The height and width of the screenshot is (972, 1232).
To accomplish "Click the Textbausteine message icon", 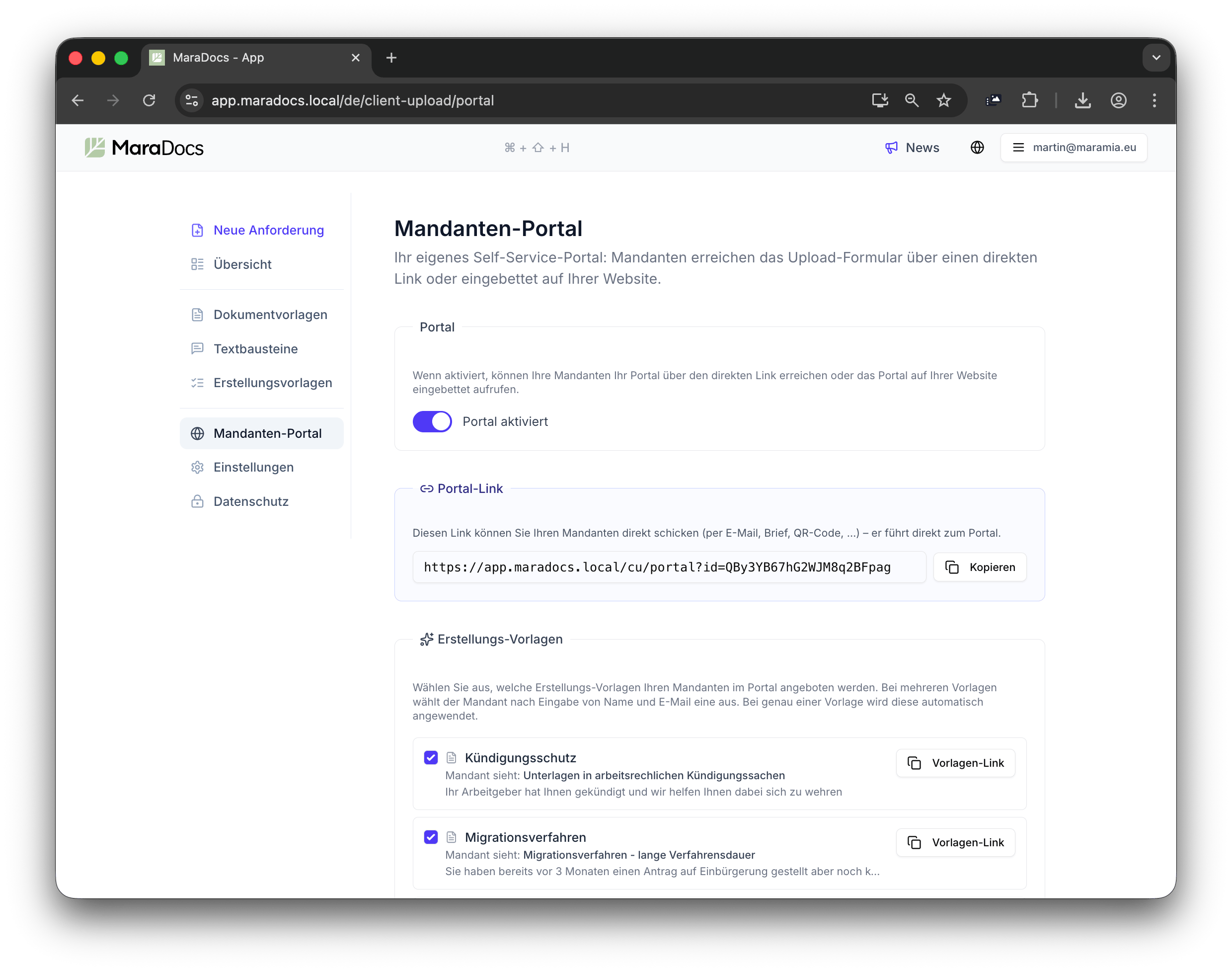I will pos(197,349).
